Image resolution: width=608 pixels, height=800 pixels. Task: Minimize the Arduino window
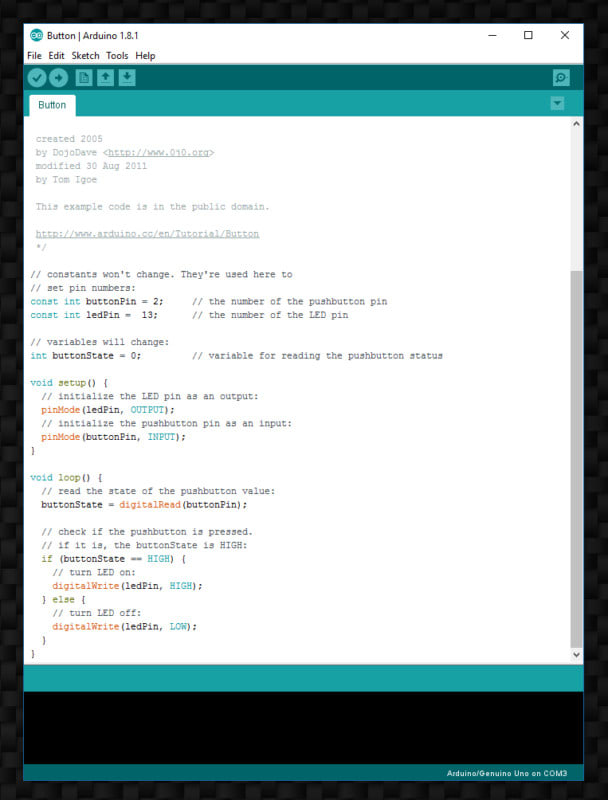point(492,35)
